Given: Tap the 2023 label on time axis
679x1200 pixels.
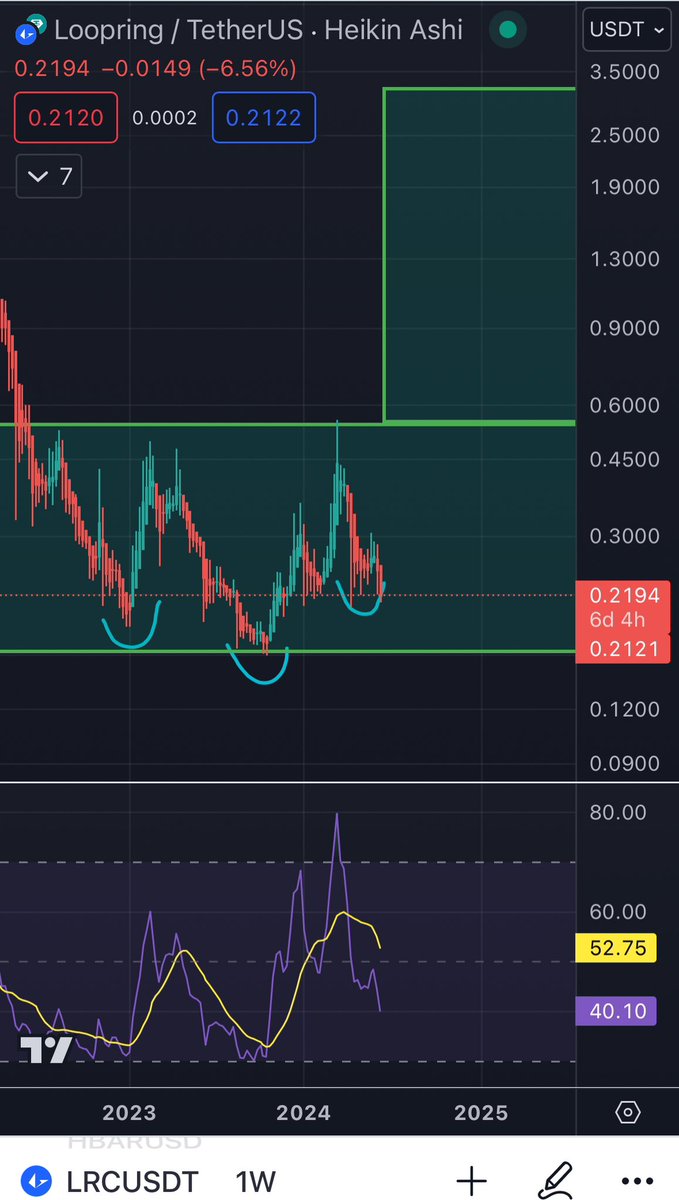Looking at the screenshot, I should click(x=129, y=1113).
